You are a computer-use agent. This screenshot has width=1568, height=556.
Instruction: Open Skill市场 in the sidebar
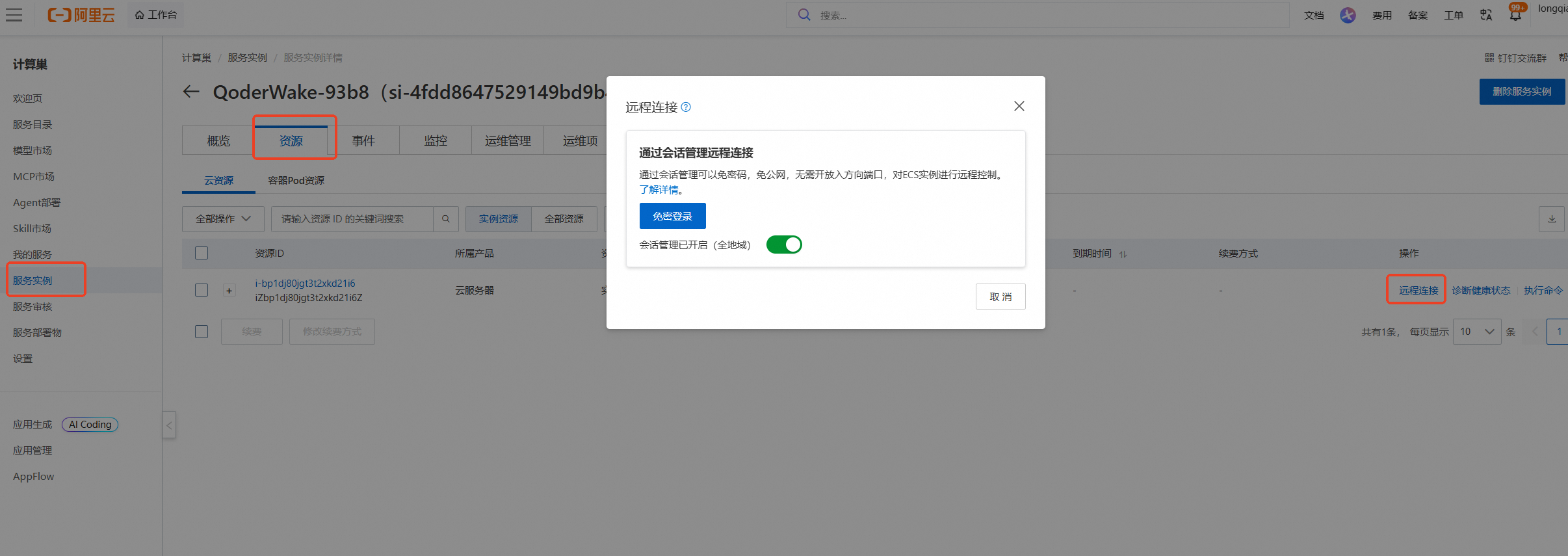[32, 228]
